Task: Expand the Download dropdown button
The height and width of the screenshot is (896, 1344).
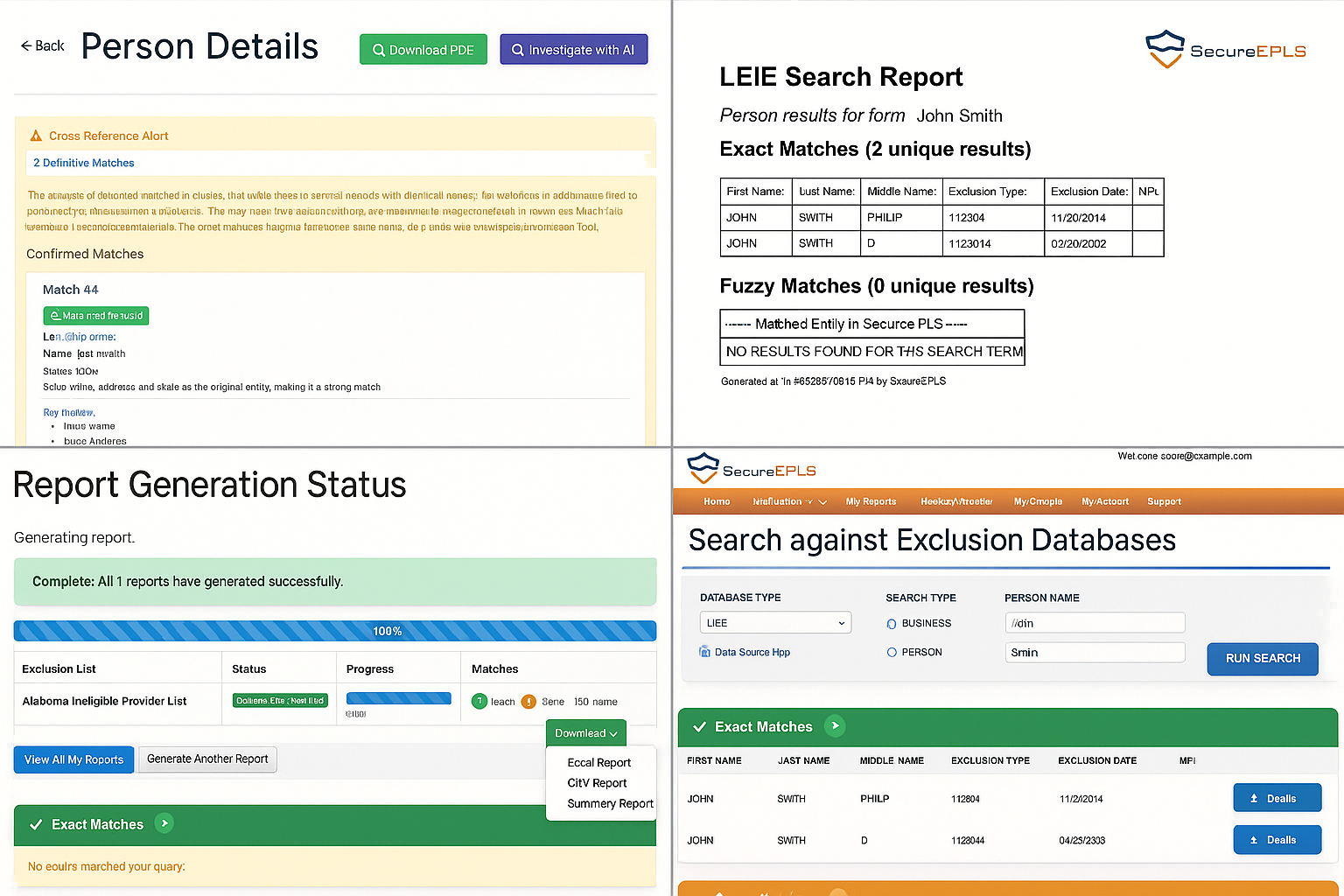Action: pos(585,733)
